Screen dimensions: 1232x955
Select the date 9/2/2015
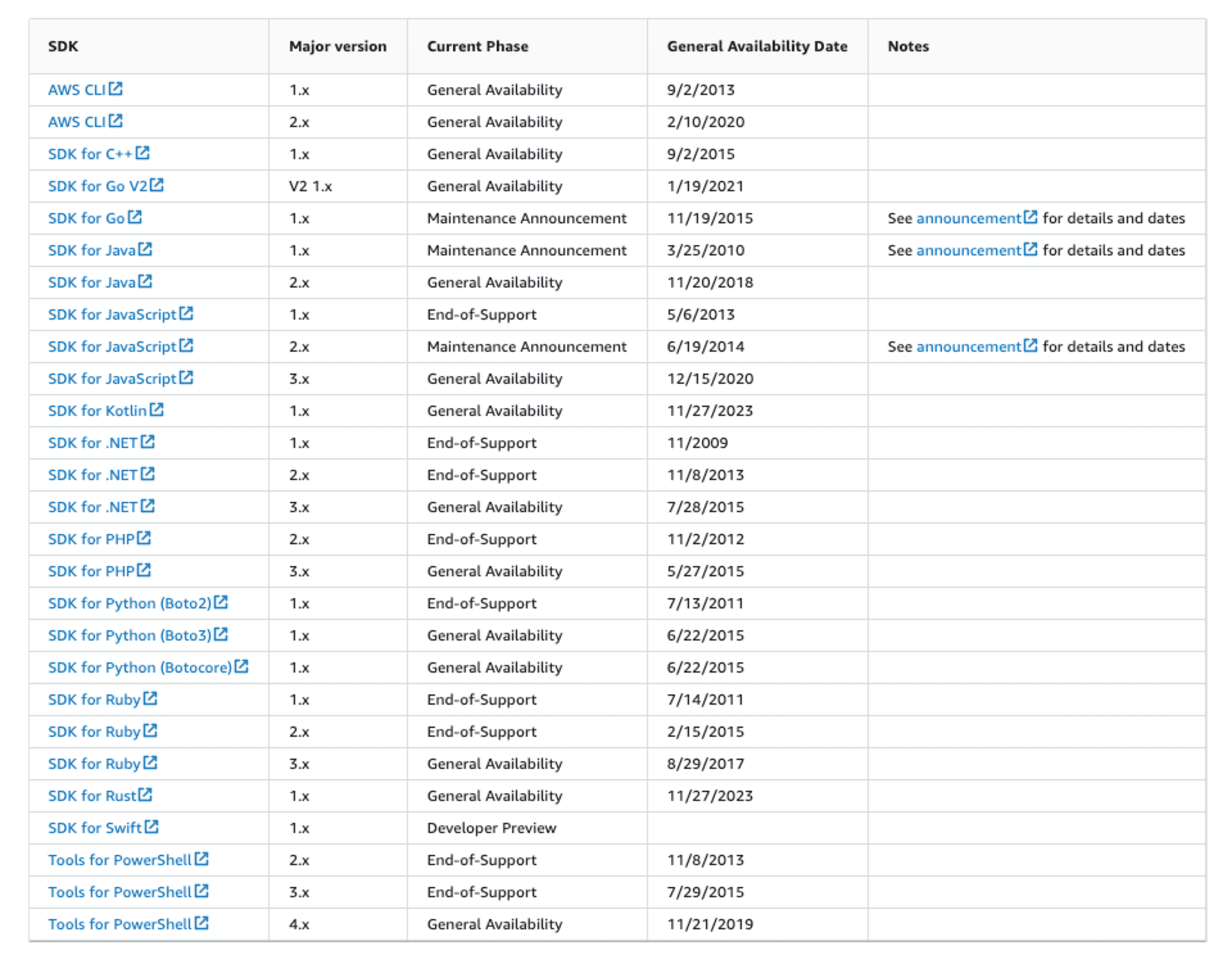(701, 154)
